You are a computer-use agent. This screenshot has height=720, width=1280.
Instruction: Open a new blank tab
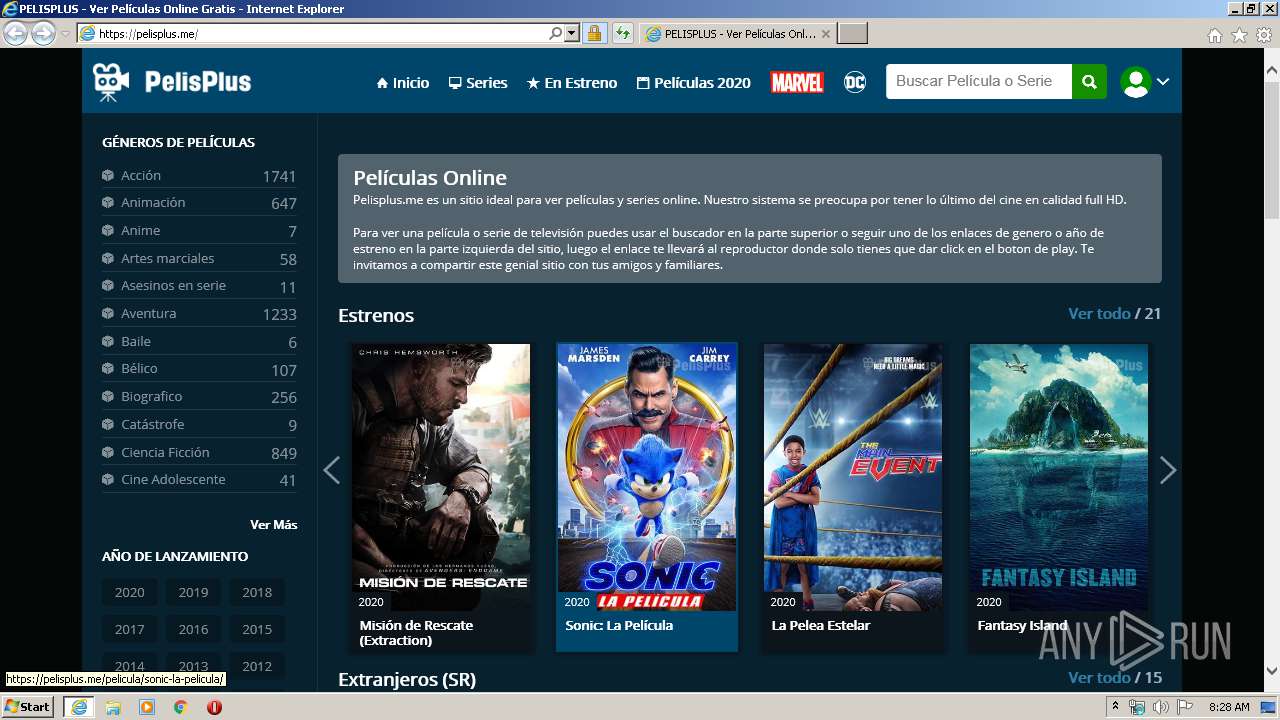852,34
